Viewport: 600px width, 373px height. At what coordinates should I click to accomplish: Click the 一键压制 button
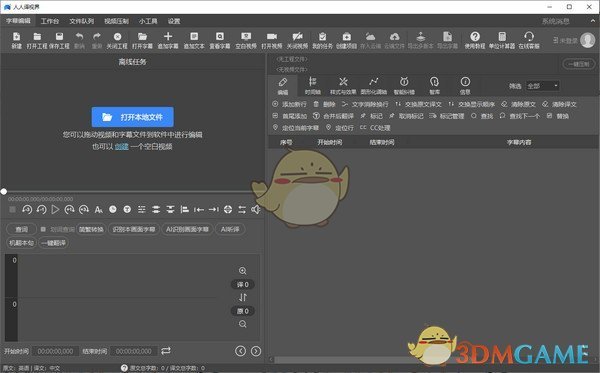click(x=579, y=64)
